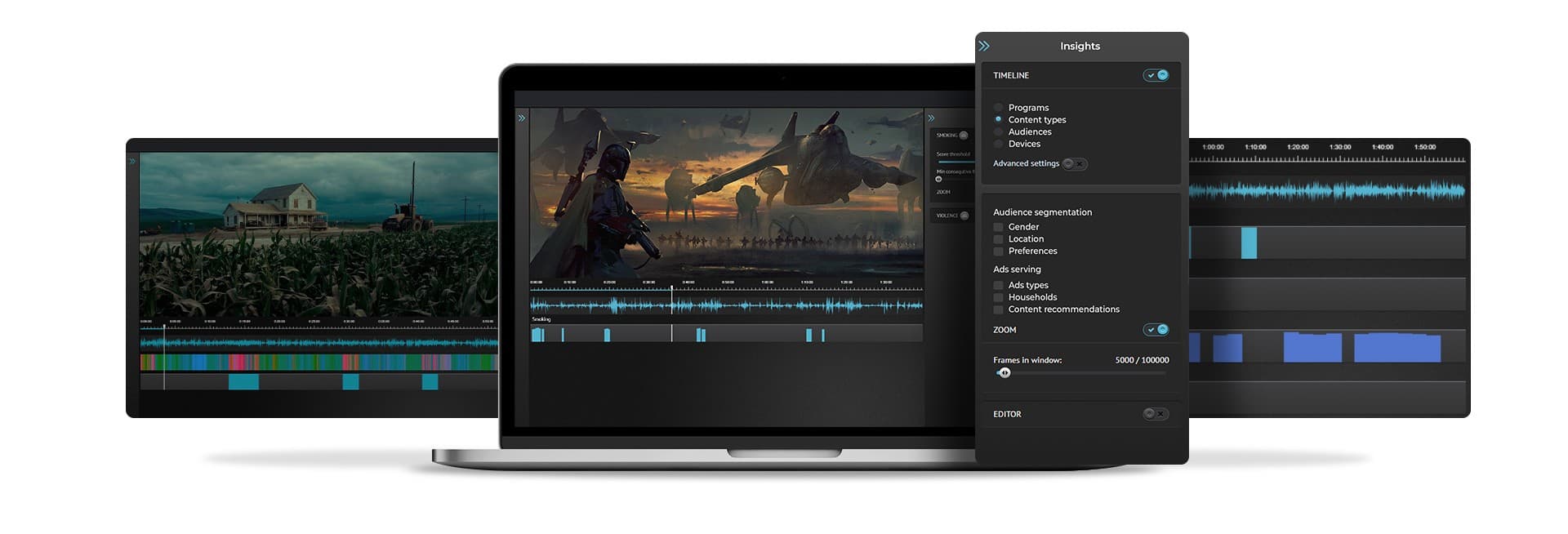The image size is (1568, 534).
Task: Click the Score threshold slider on the laptop
Action: pos(955,162)
